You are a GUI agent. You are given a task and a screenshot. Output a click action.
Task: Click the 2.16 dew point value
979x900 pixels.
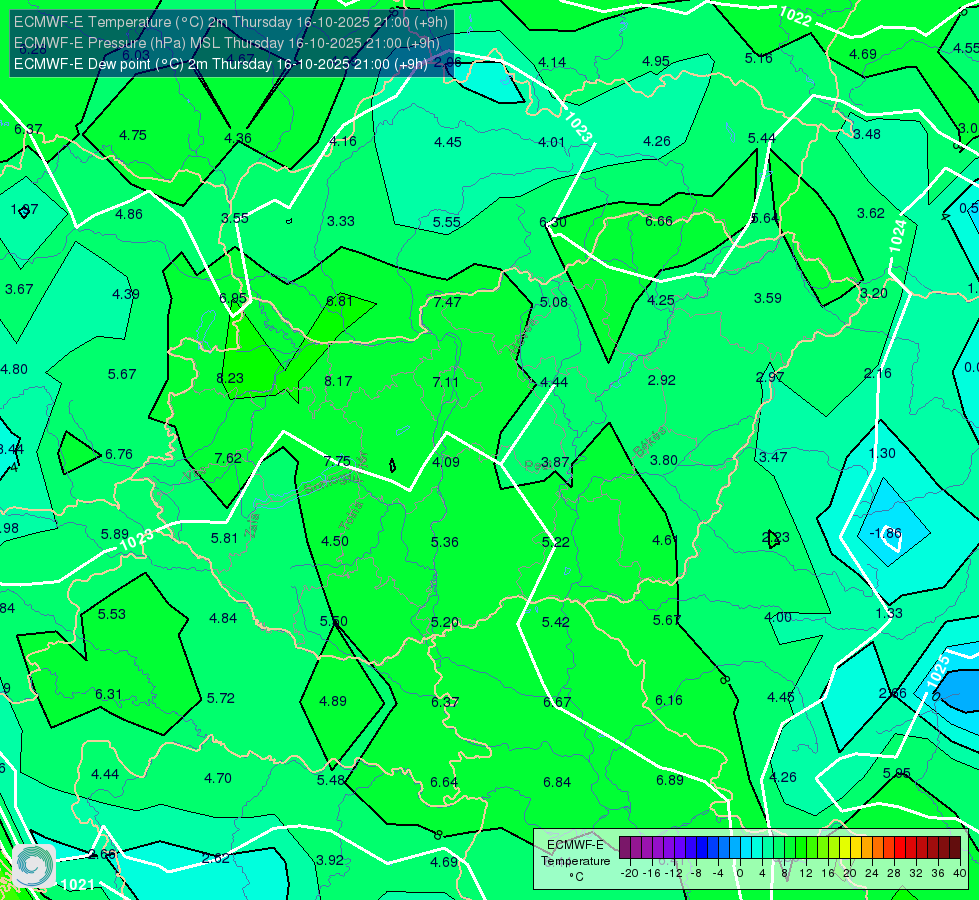878,373
